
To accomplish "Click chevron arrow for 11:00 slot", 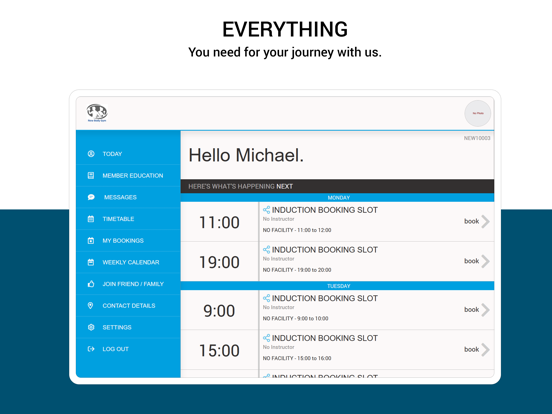I will [486, 221].
